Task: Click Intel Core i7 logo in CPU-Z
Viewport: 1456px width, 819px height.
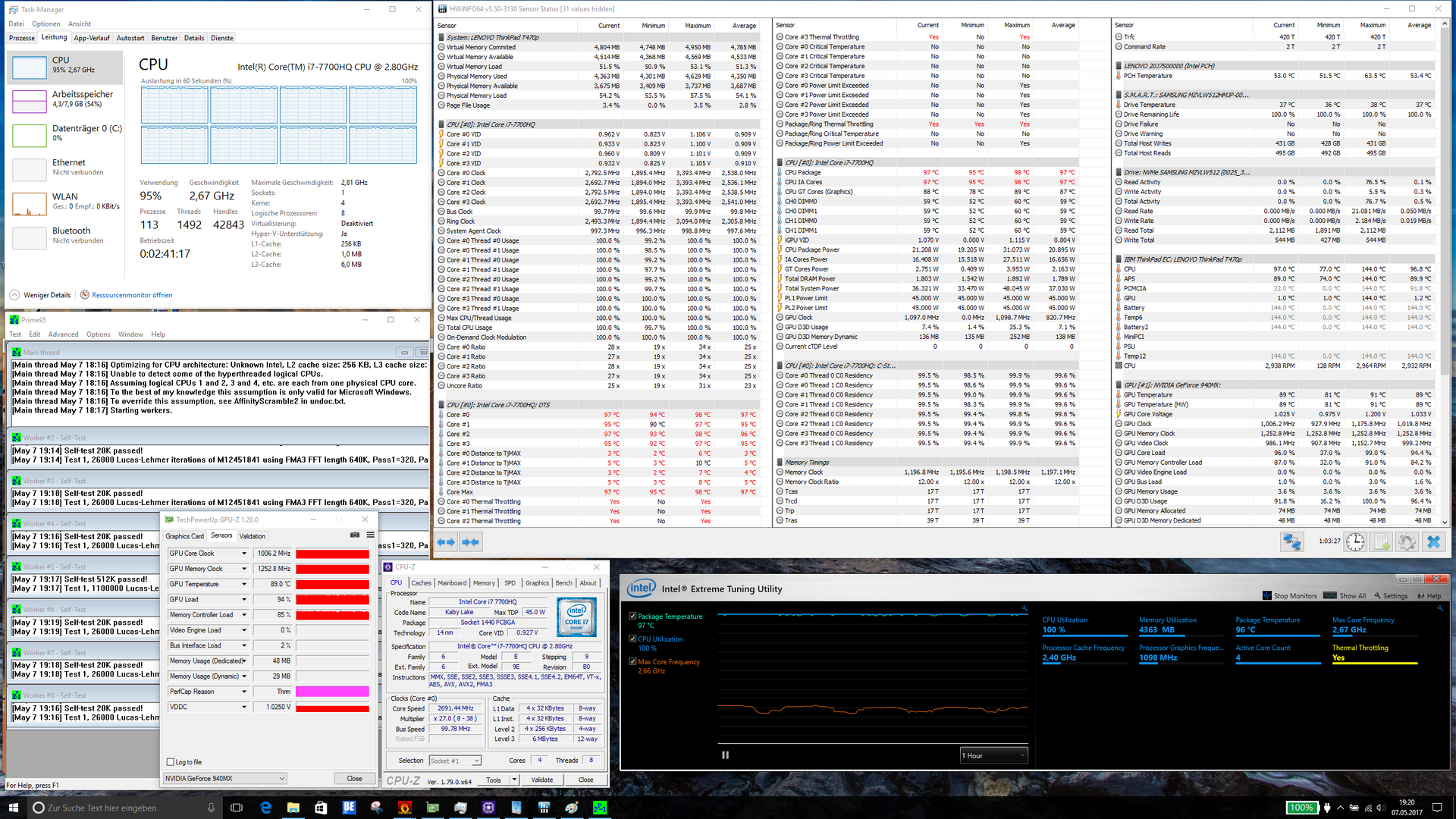Action: pos(576,617)
